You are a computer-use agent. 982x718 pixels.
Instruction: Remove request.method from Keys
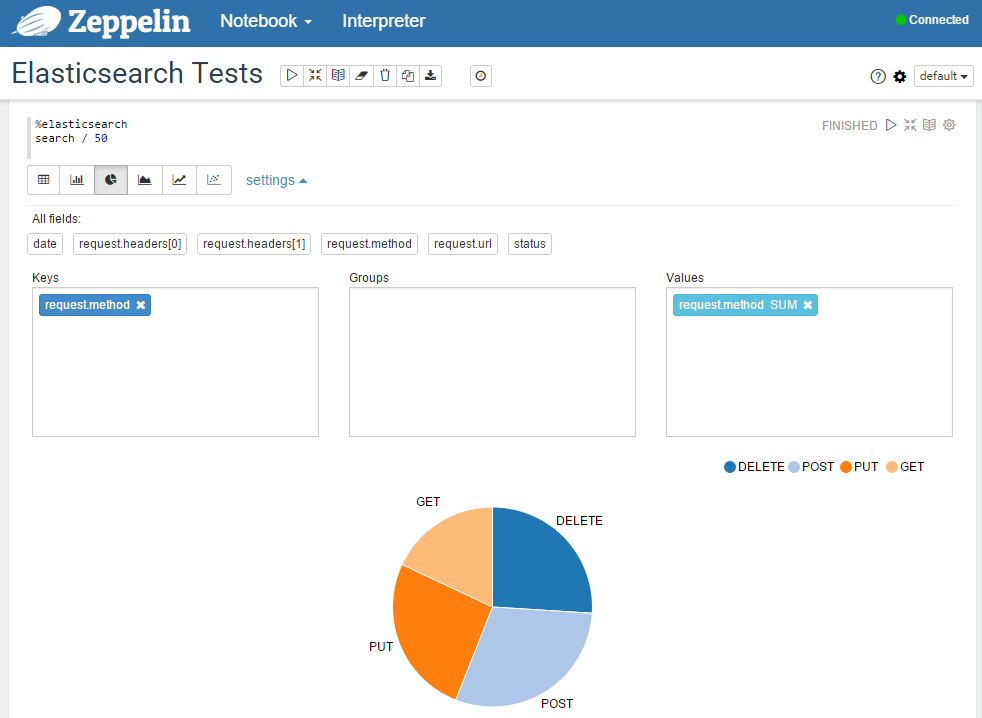point(141,305)
